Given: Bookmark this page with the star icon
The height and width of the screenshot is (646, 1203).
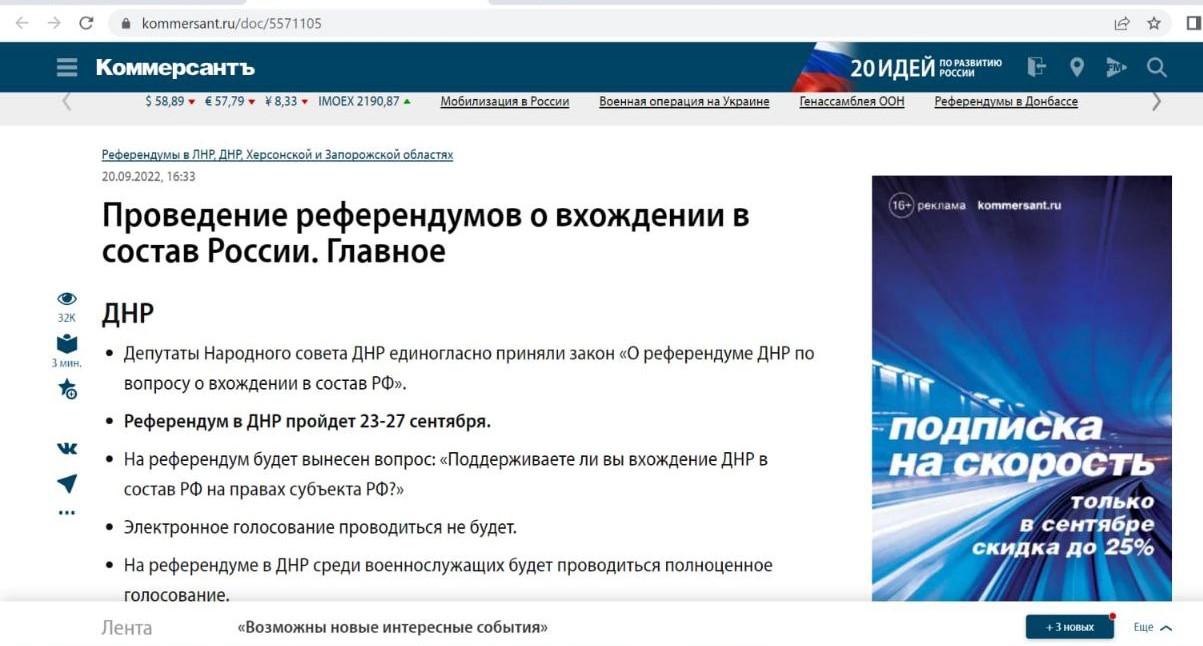Looking at the screenshot, I should pos(1154,23).
